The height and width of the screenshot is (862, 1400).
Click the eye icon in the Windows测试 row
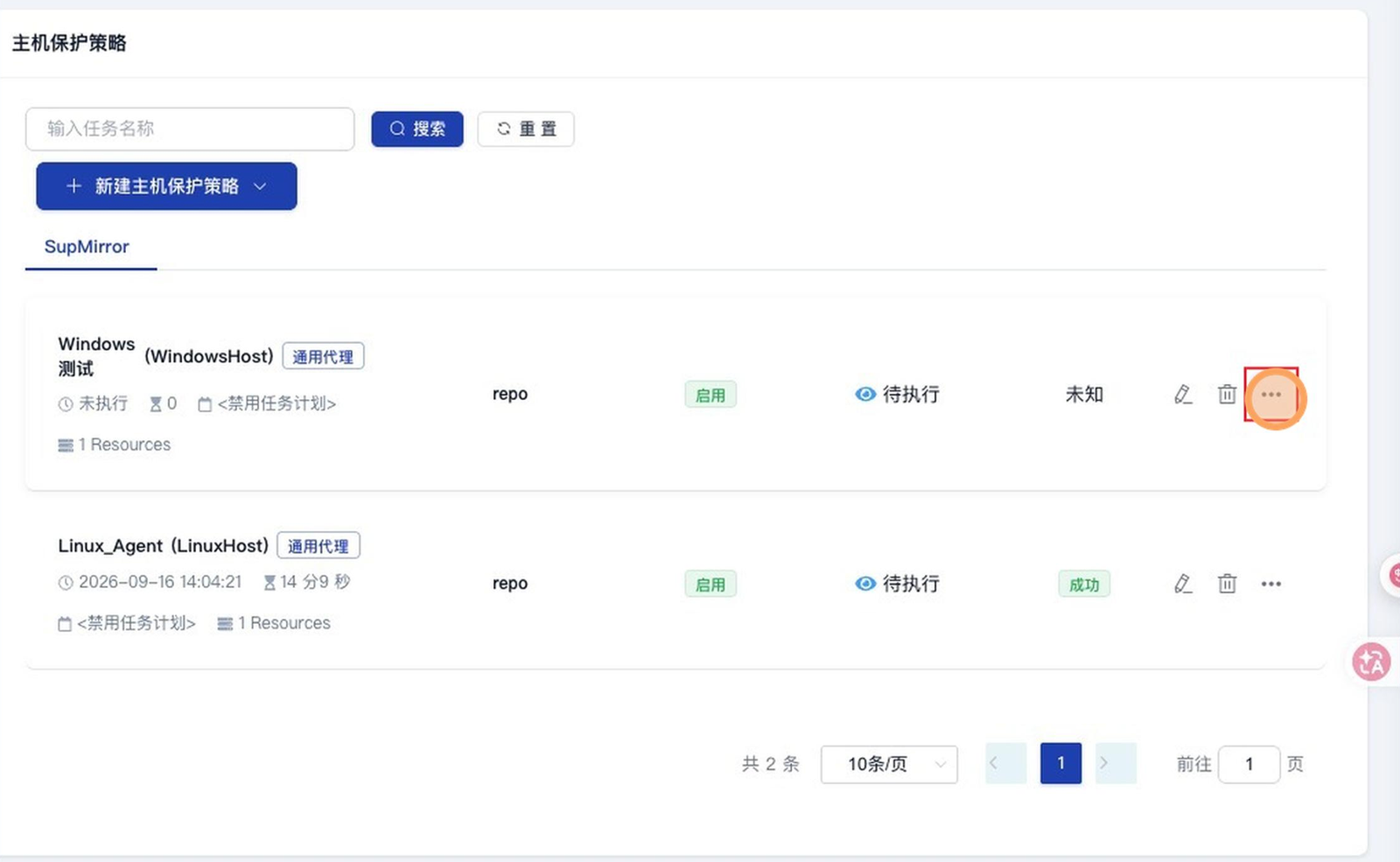pyautogui.click(x=865, y=395)
